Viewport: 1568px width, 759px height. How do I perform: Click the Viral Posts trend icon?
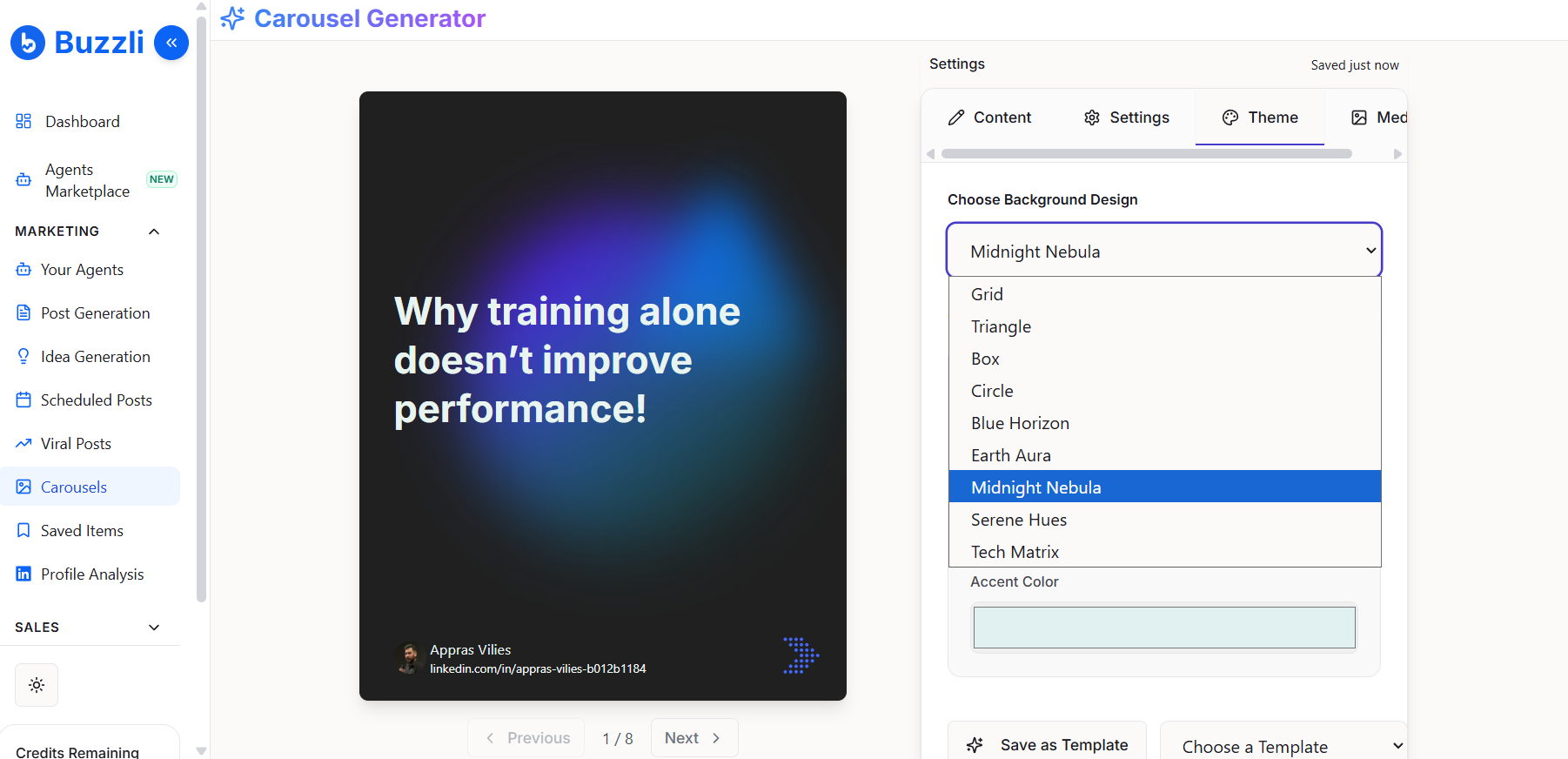pyautogui.click(x=23, y=443)
